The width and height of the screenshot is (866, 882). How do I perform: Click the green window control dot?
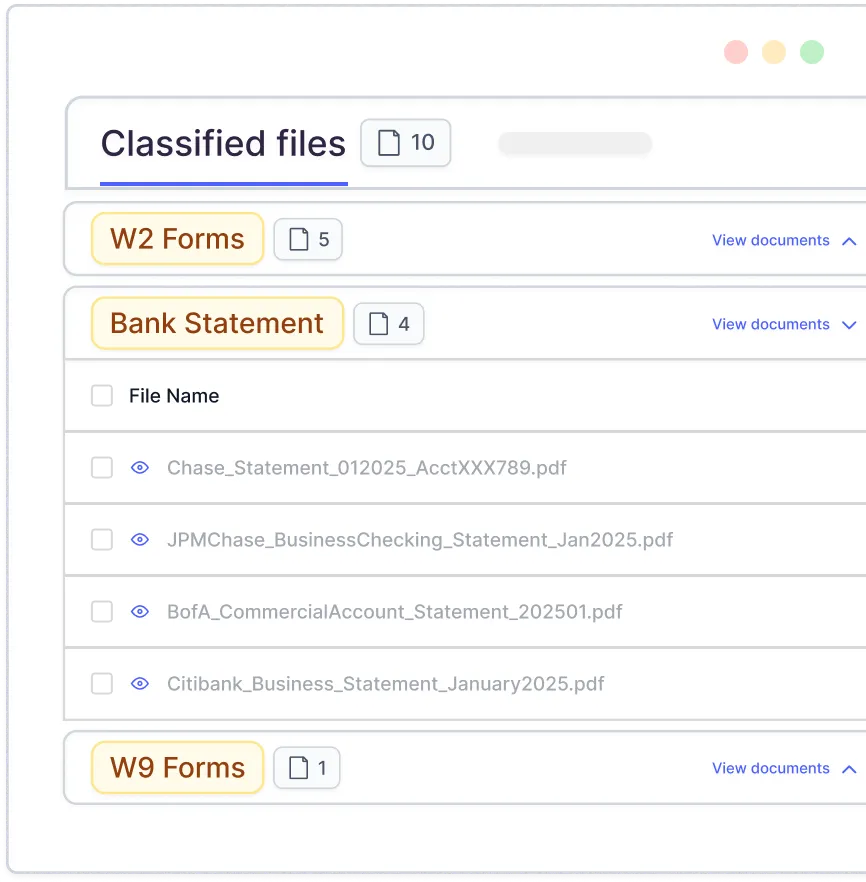pyautogui.click(x=812, y=52)
